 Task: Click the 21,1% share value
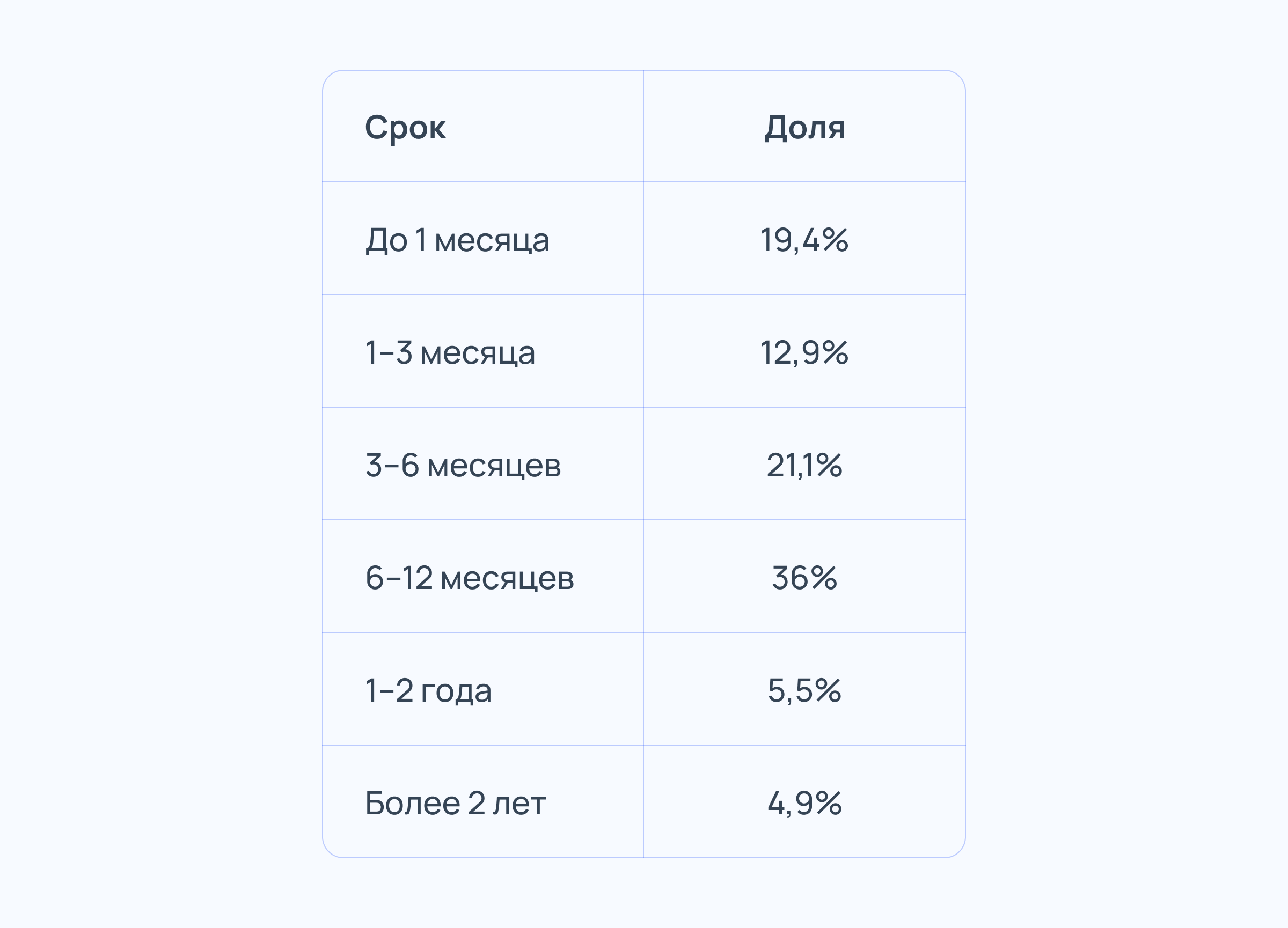804,466
